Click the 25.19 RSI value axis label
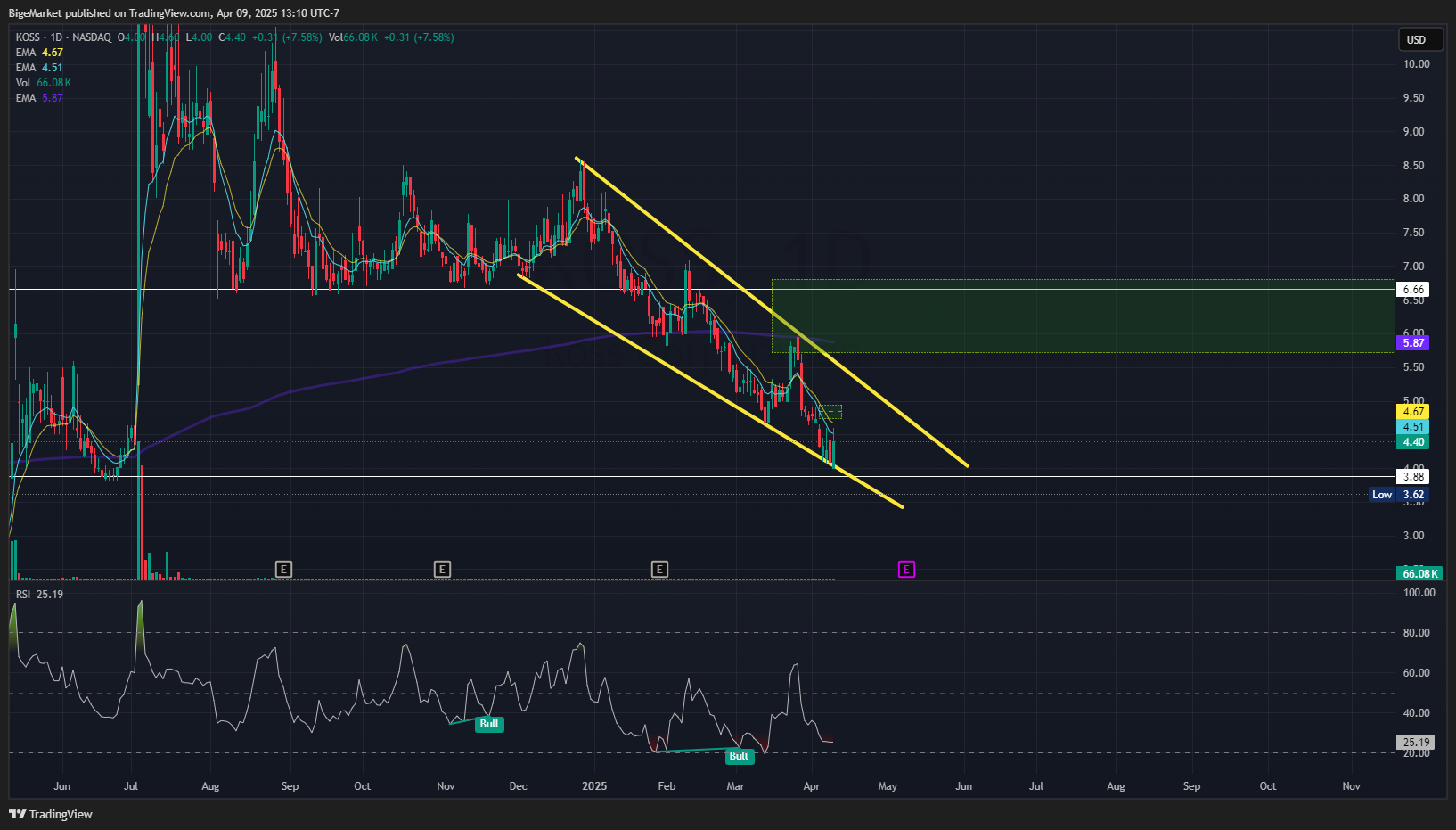1456x830 pixels. click(1416, 742)
